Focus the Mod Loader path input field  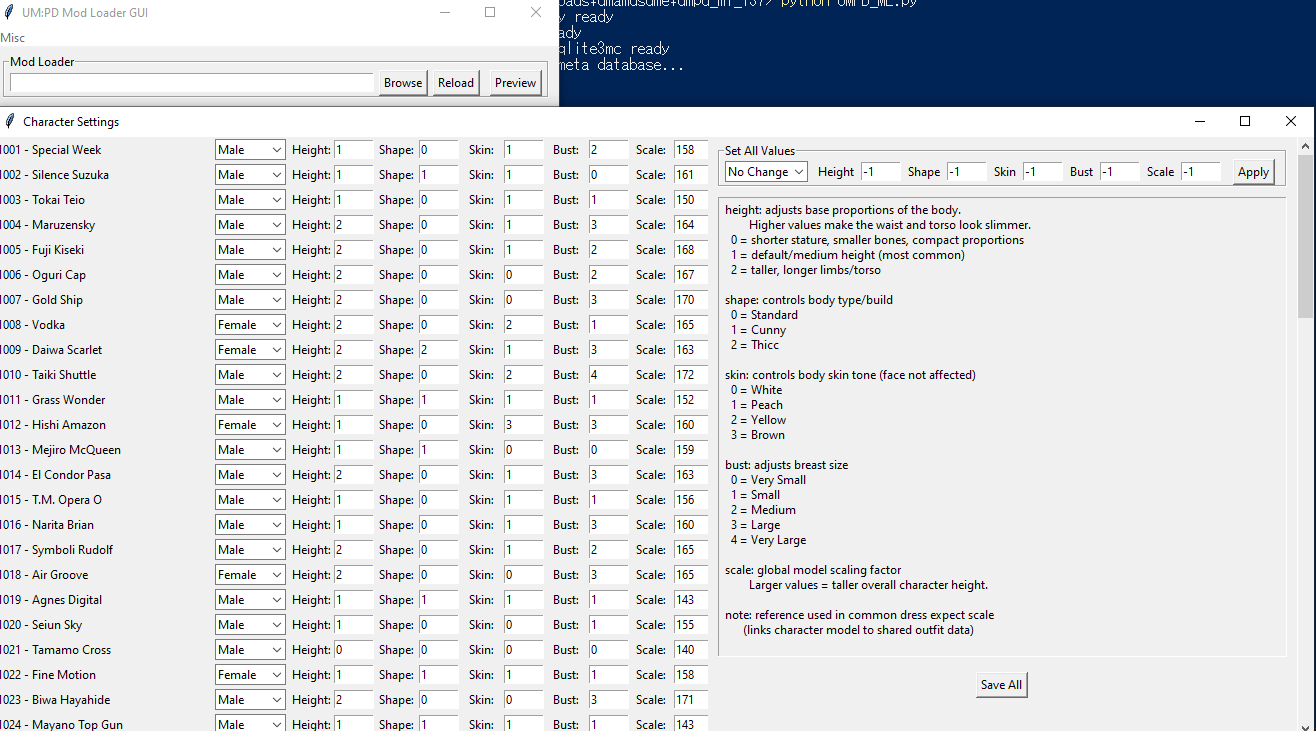pos(192,83)
